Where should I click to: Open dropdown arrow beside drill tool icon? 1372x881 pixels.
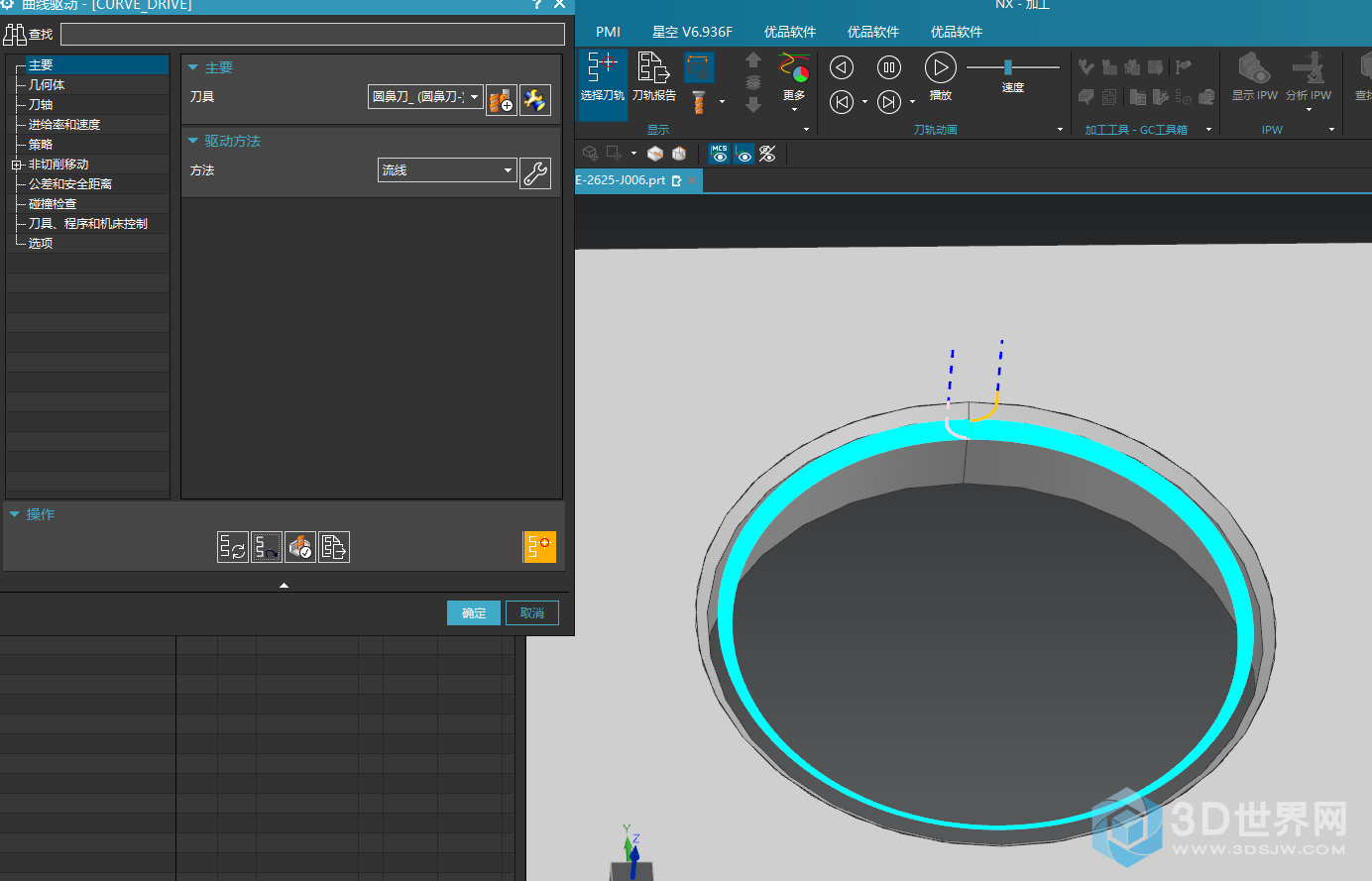coord(722,102)
